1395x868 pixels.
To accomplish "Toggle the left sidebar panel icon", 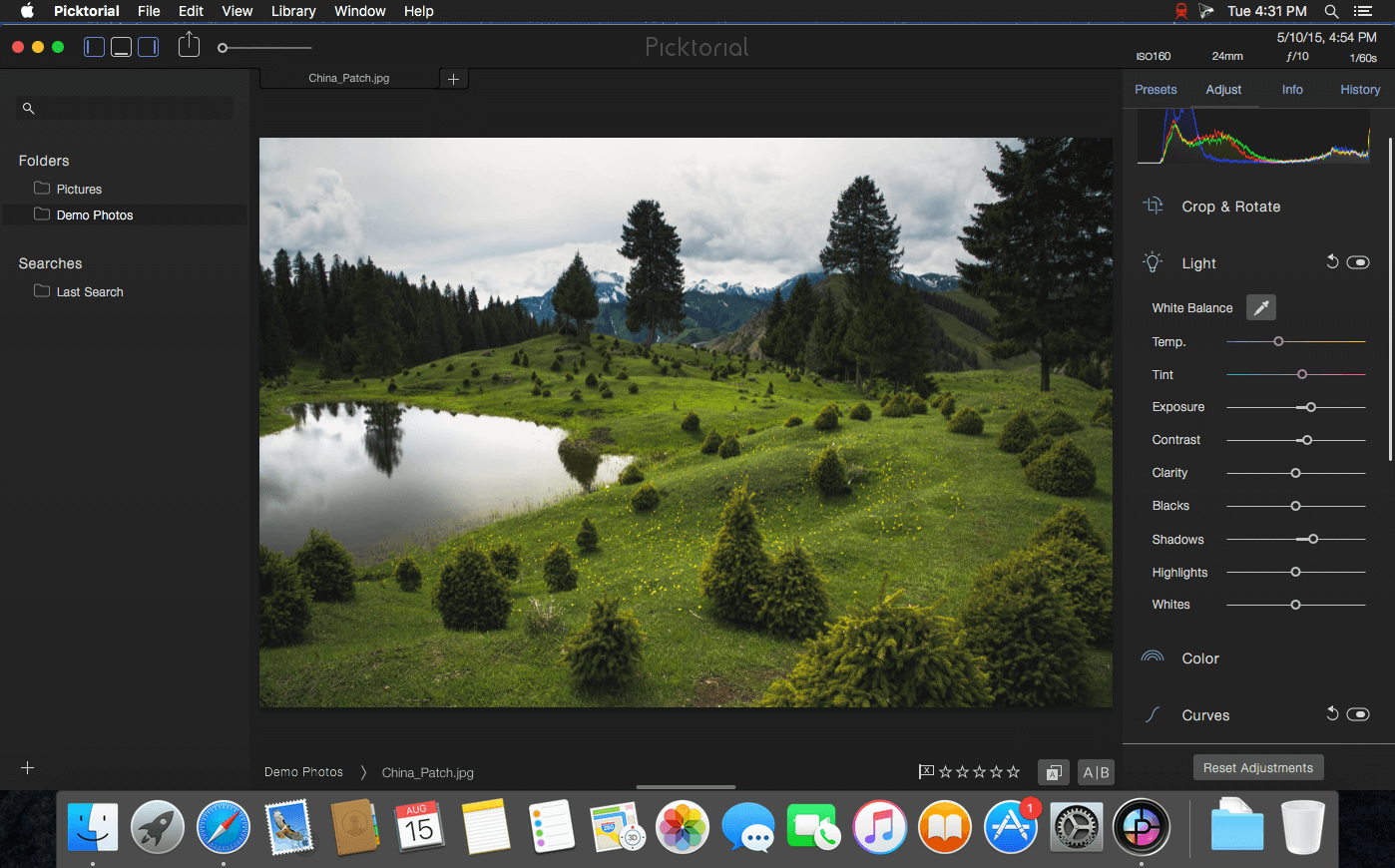I will click(x=95, y=47).
